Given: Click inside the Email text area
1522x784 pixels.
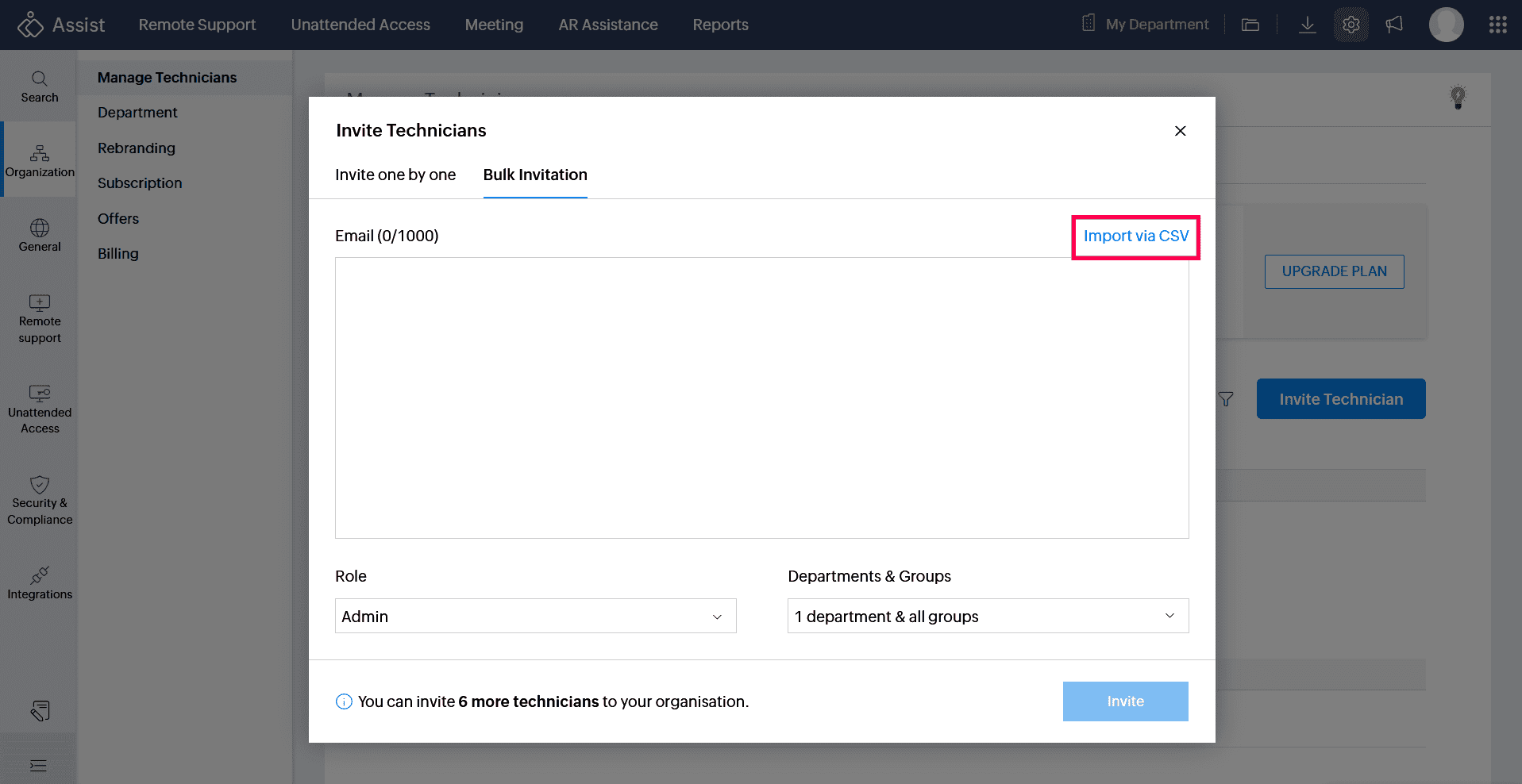Looking at the screenshot, I should 761,398.
